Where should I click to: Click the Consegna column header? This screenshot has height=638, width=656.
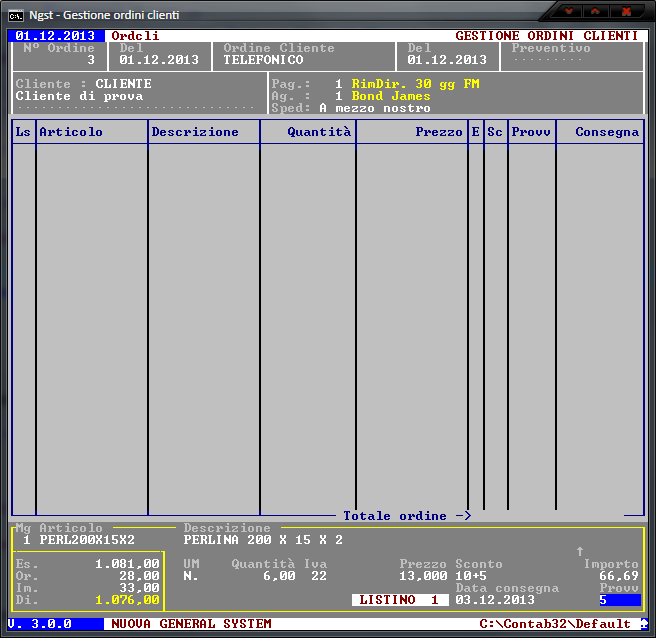[606, 132]
